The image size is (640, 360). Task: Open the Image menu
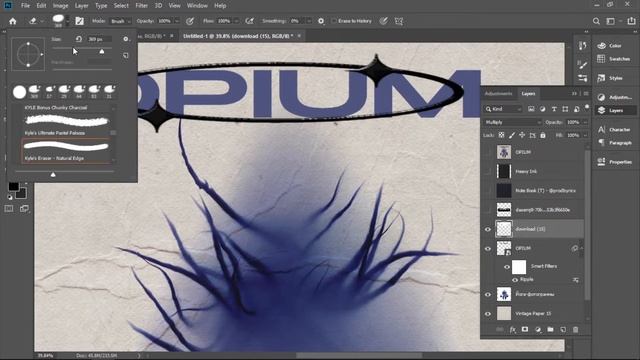(x=60, y=6)
